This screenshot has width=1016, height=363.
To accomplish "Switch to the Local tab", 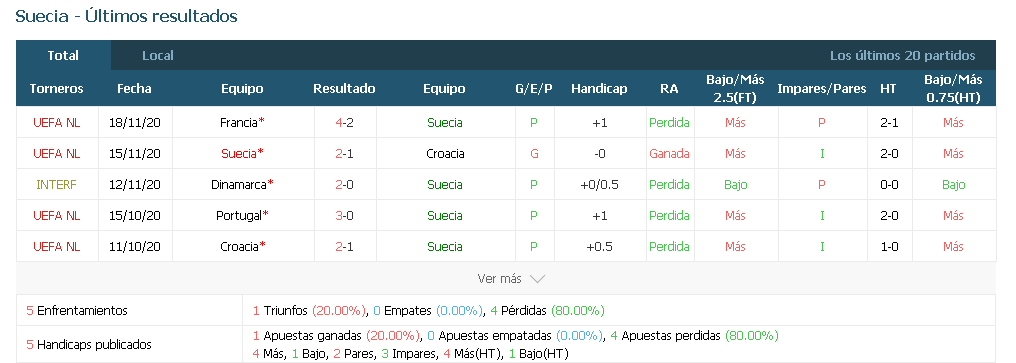I will tap(157, 56).
